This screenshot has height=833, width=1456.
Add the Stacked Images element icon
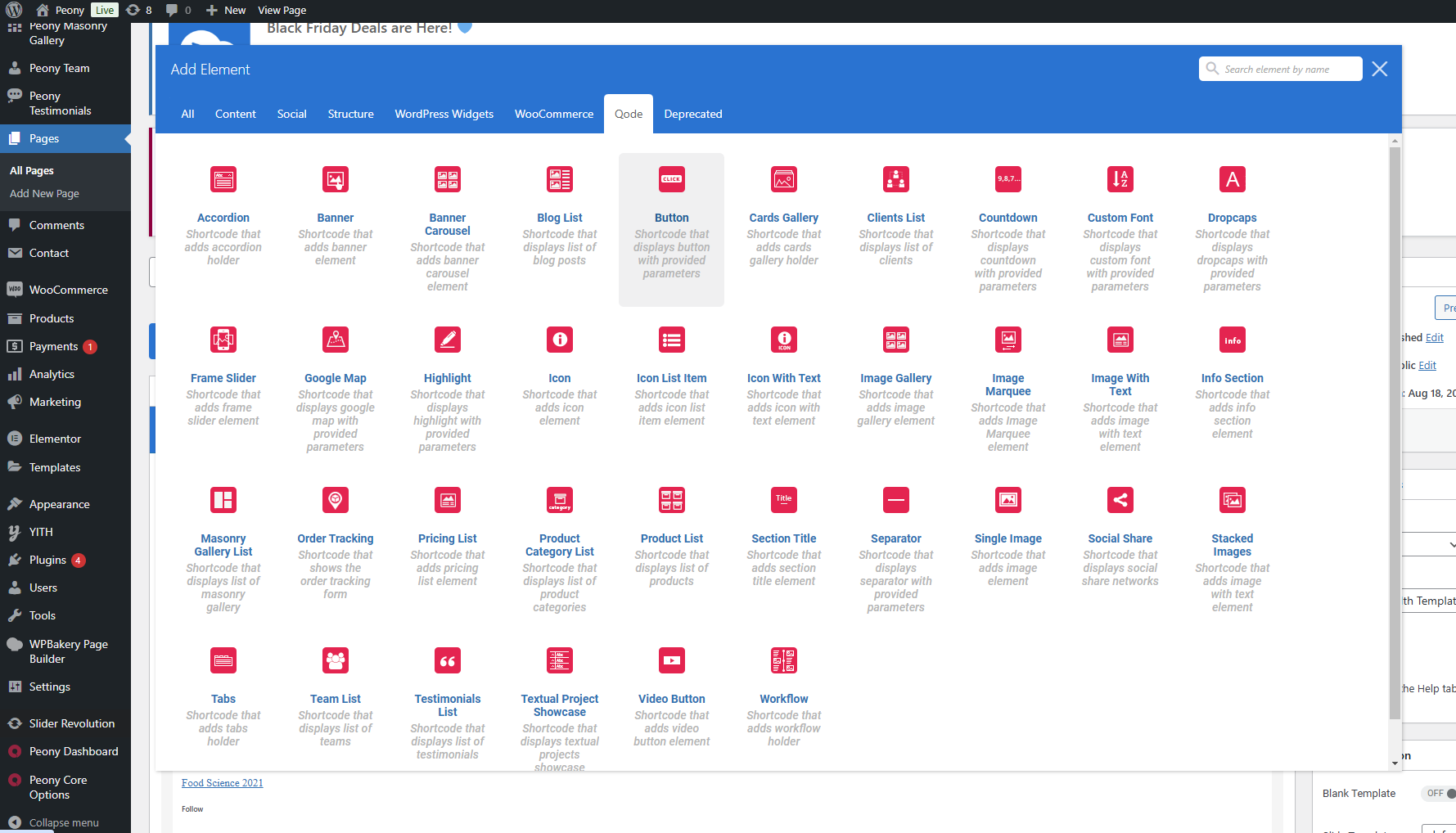point(1233,500)
